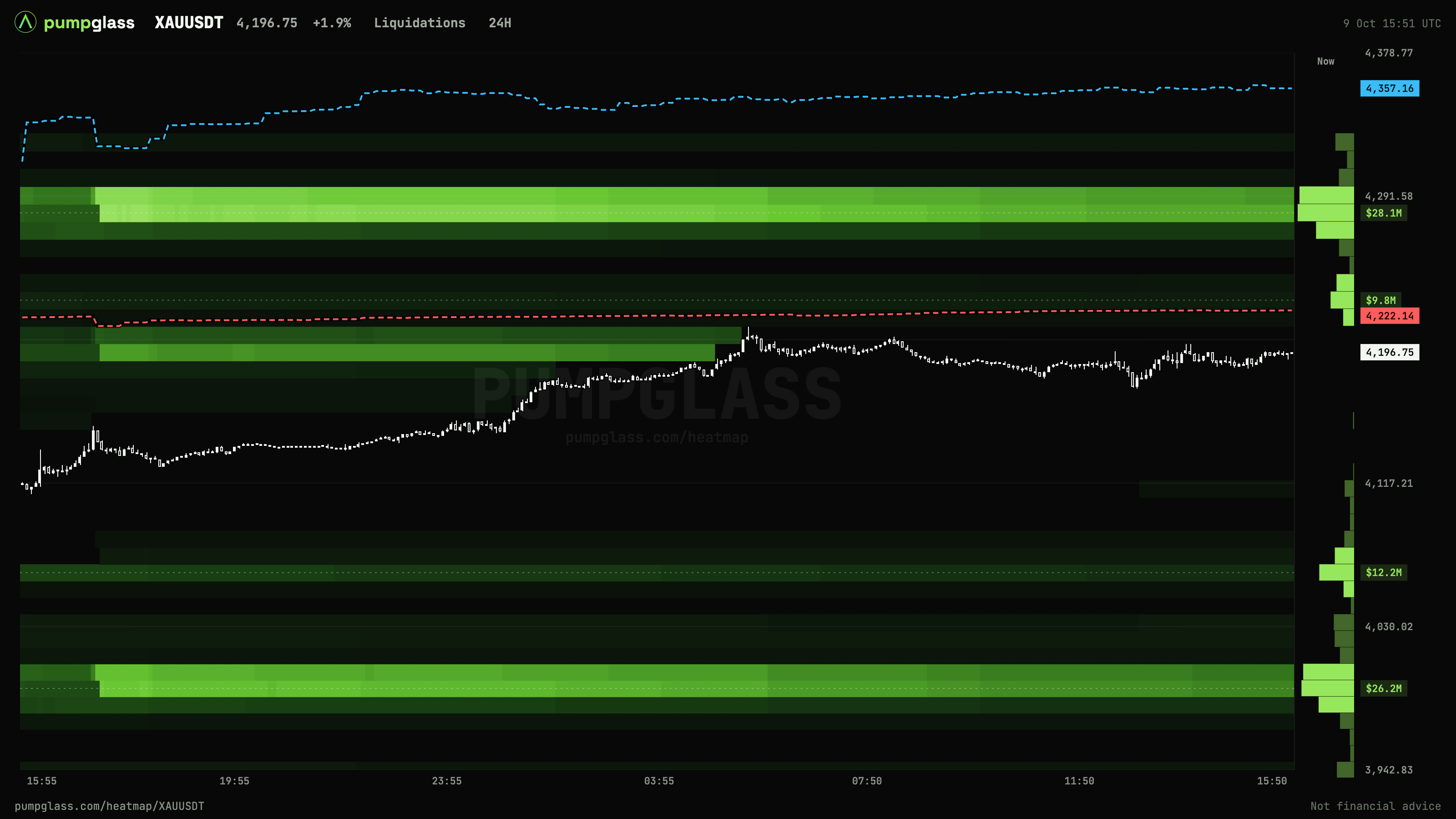The image size is (1456, 819).
Task: Click the $12.2M liquidation label
Action: (x=1384, y=572)
